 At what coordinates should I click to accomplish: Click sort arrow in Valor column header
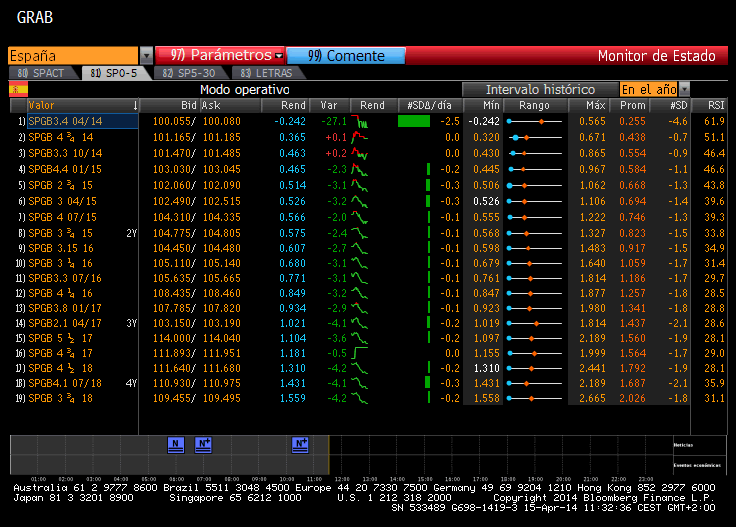point(135,106)
